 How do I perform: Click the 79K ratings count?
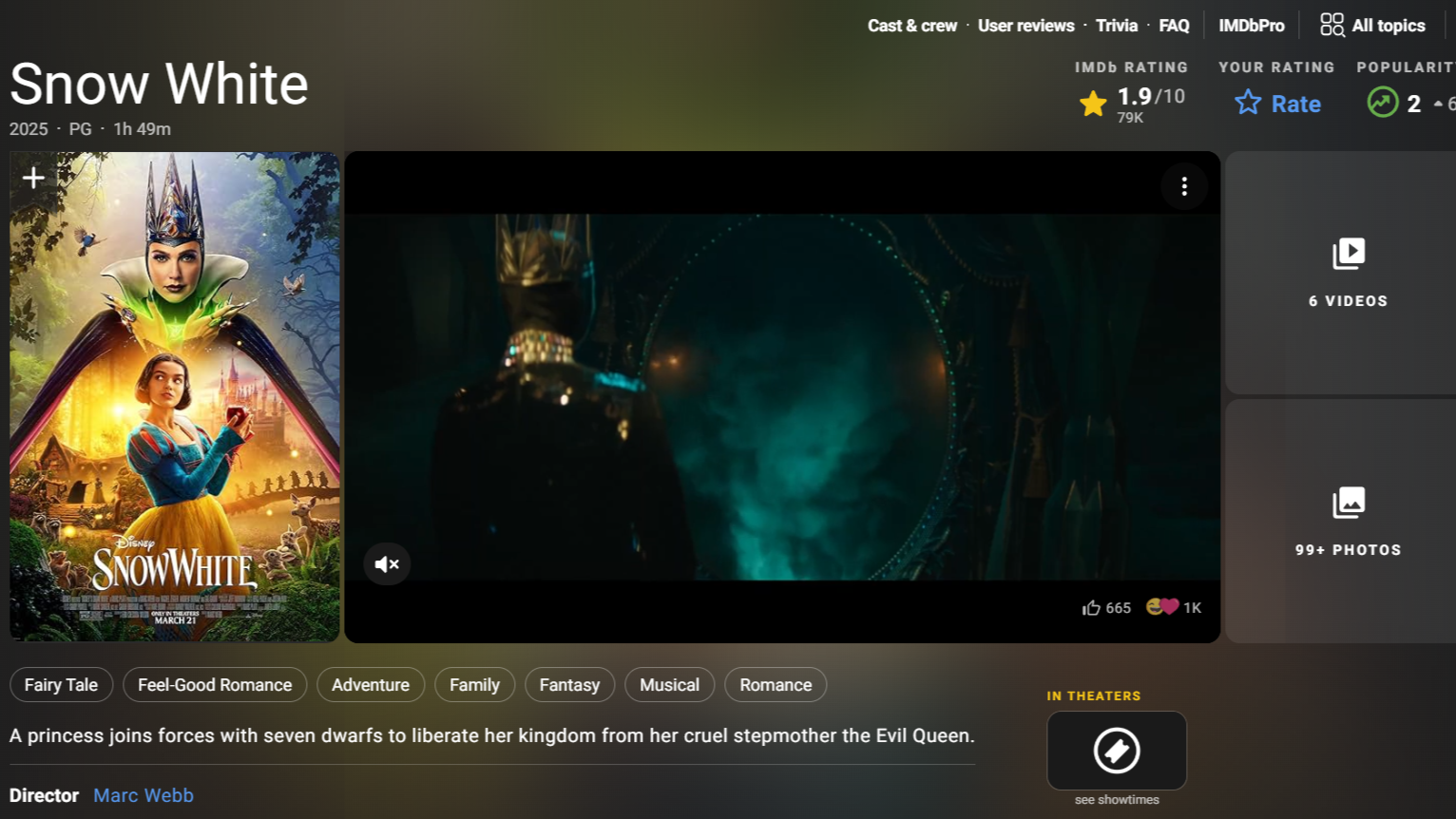tap(1130, 118)
